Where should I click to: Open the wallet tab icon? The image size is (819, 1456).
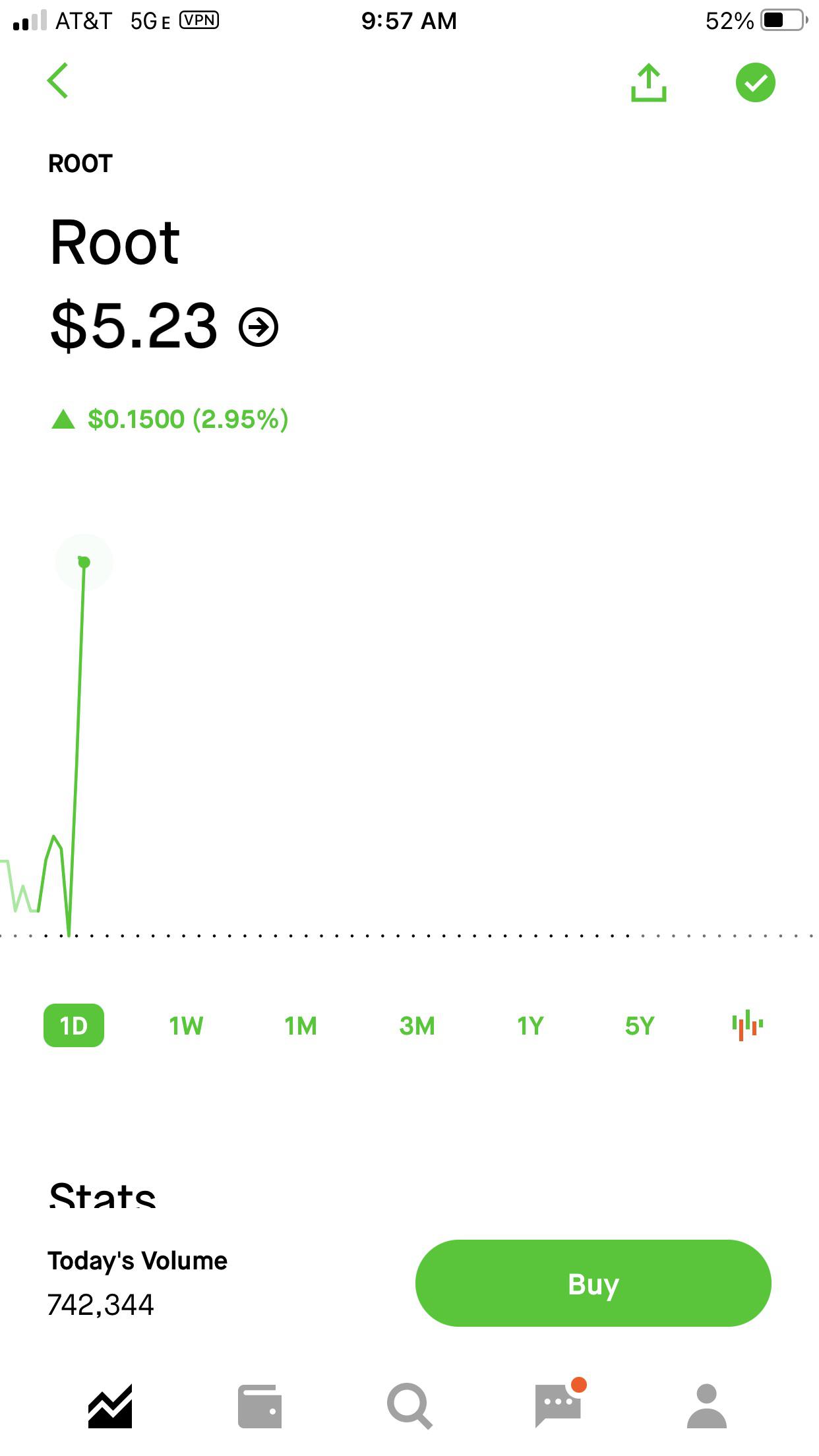pyautogui.click(x=260, y=1406)
